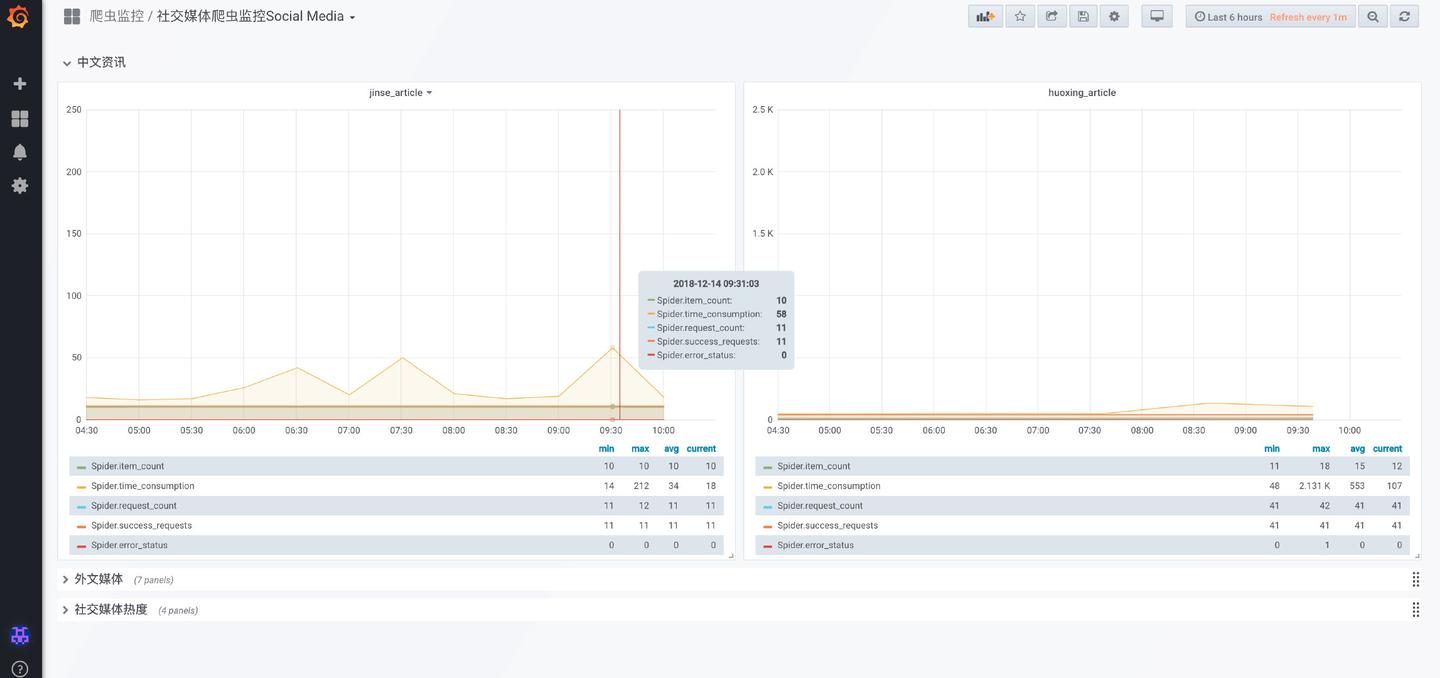Click the Add panel toolbar button
The width and height of the screenshot is (1440, 678).
tap(985, 16)
